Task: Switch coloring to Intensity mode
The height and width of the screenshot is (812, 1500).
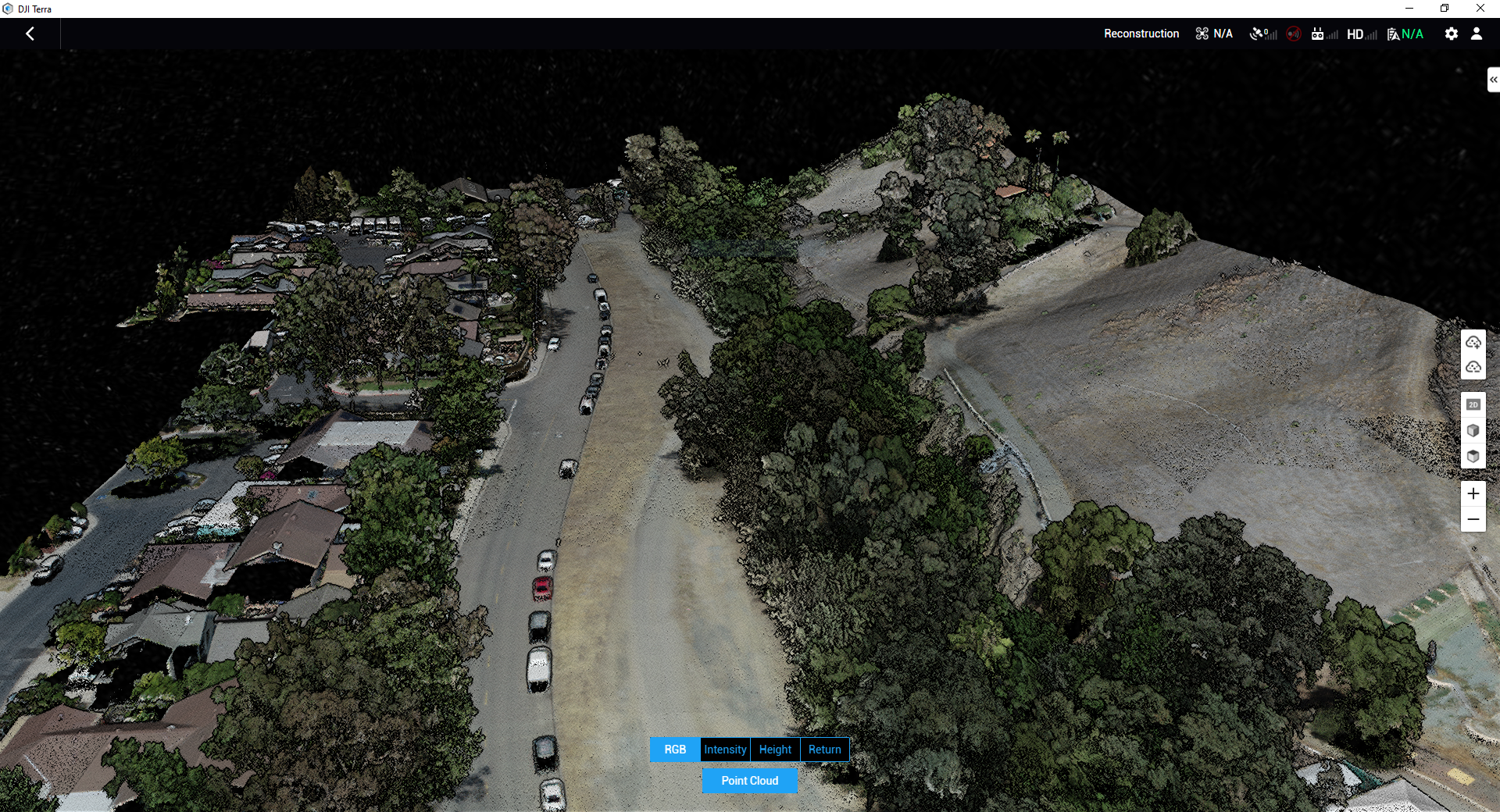Action: [724, 750]
